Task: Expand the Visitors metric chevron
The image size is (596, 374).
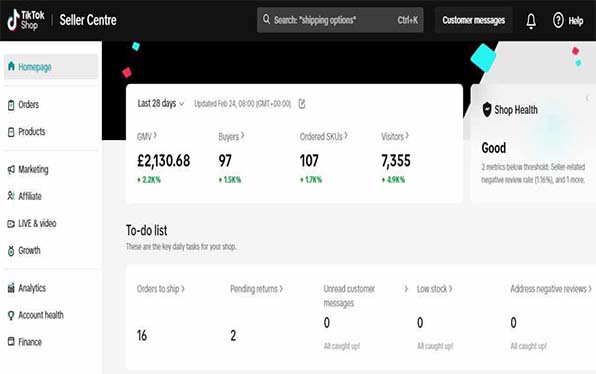Action: tap(407, 135)
